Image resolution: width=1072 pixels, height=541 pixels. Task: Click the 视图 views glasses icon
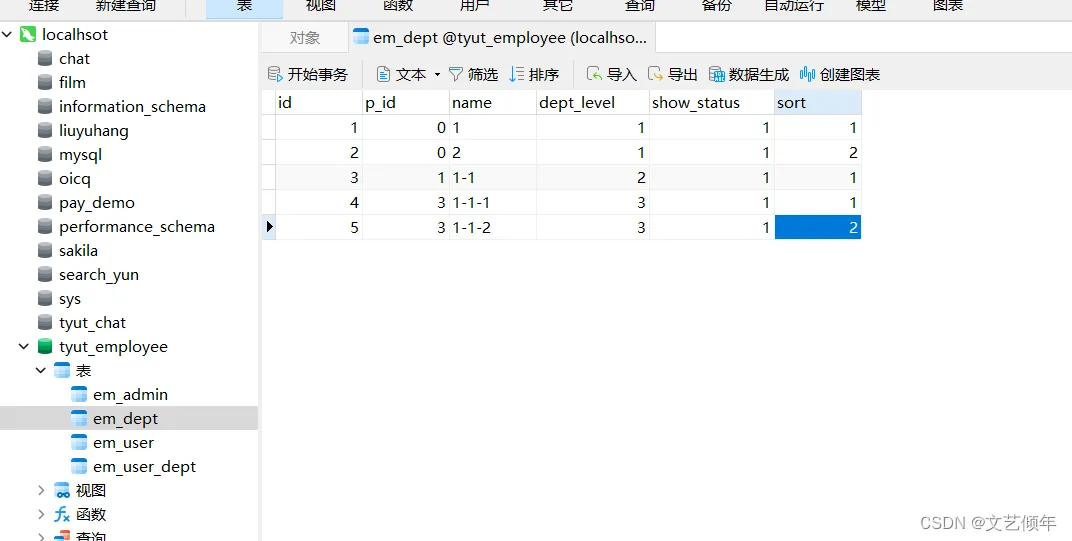coord(62,490)
